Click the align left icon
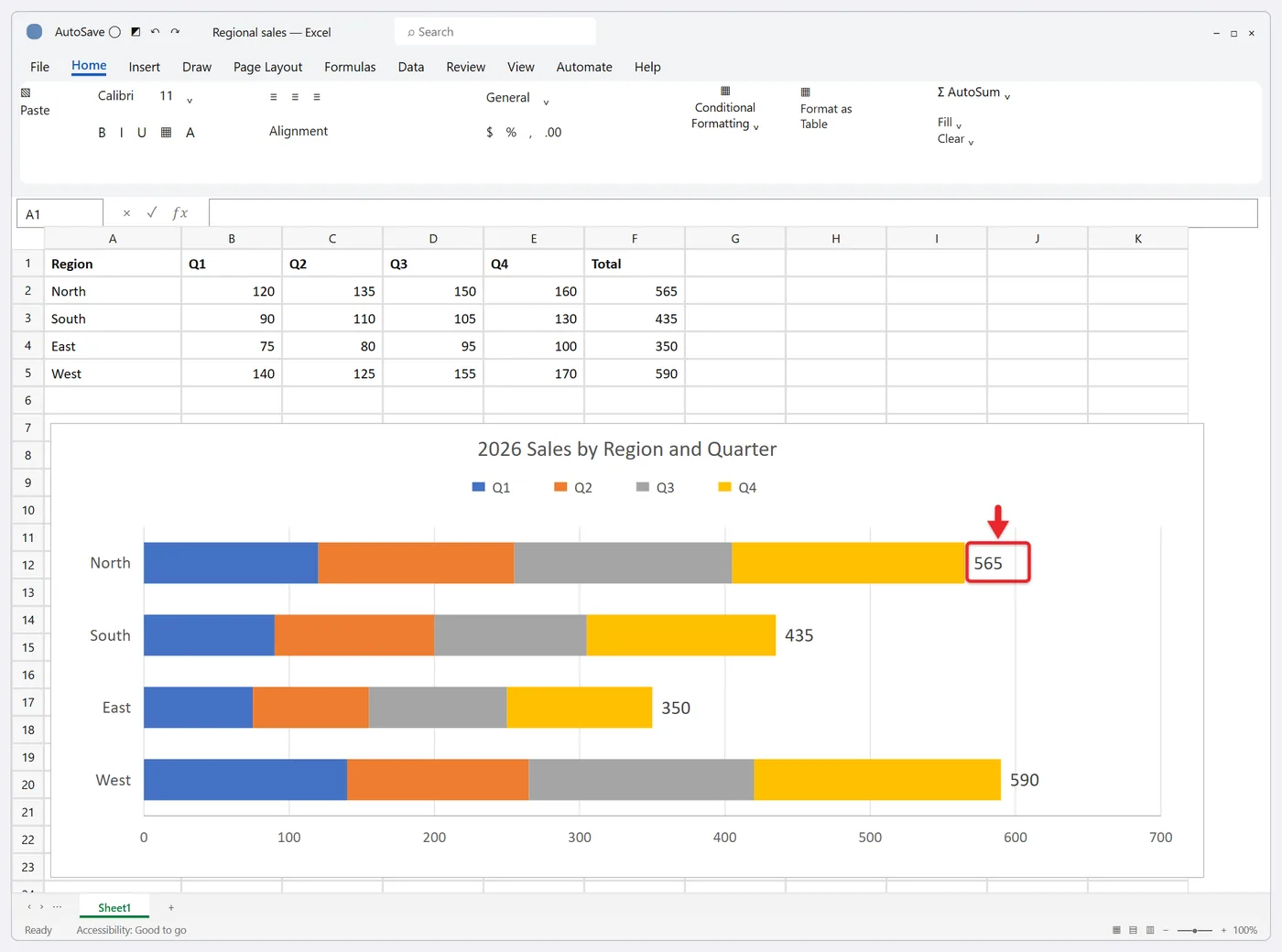This screenshot has width=1282, height=952. (273, 97)
